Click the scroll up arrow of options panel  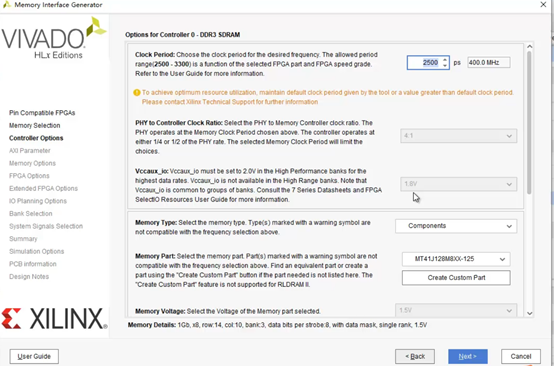[x=529, y=47]
